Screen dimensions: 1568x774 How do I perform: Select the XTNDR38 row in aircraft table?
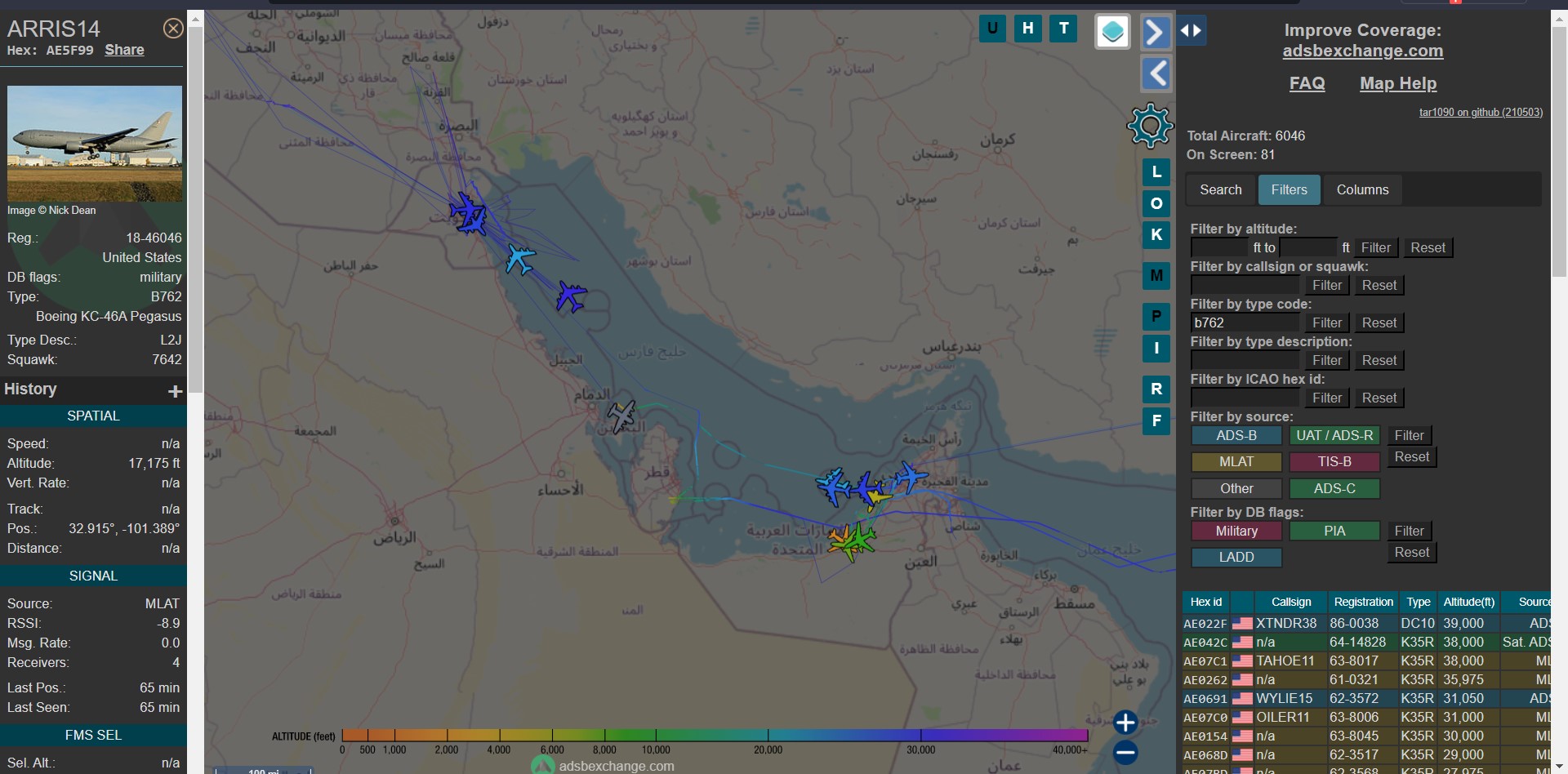pos(1366,623)
